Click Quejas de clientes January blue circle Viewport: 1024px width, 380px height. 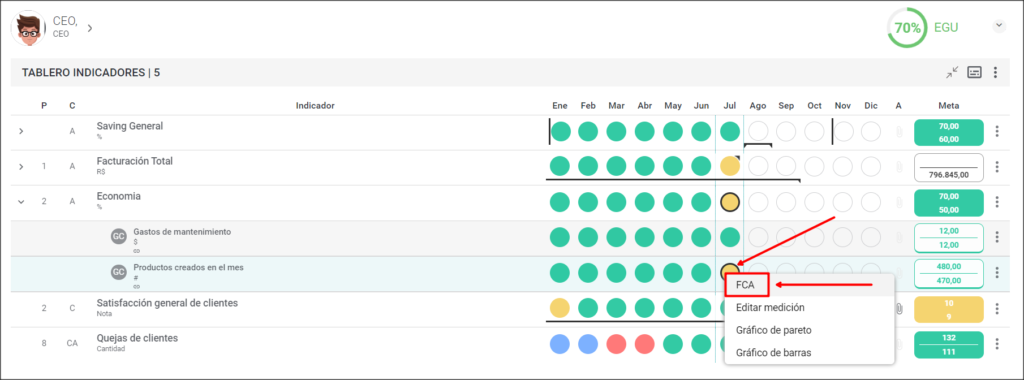pos(560,343)
